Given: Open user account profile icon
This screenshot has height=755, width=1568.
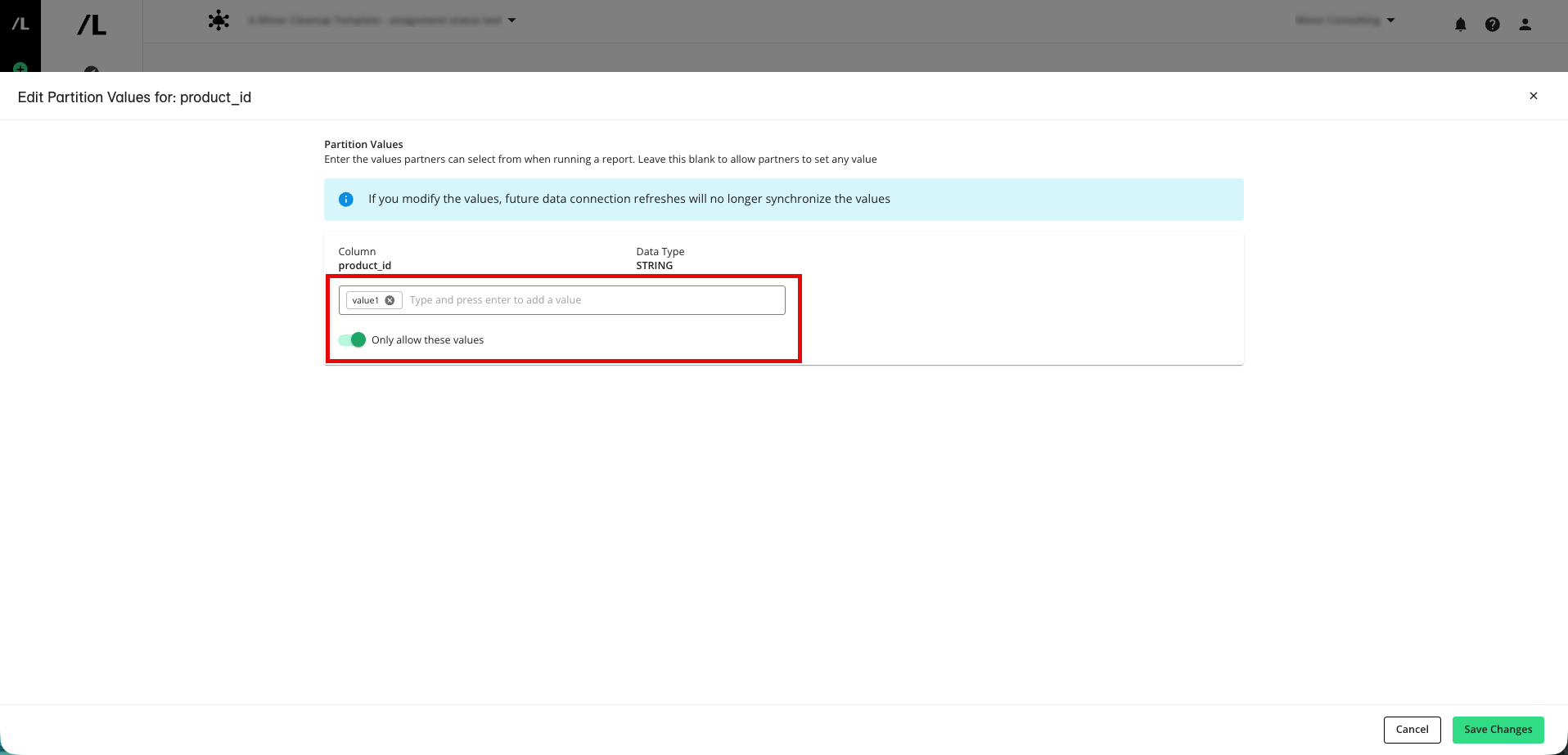Looking at the screenshot, I should pos(1525,25).
